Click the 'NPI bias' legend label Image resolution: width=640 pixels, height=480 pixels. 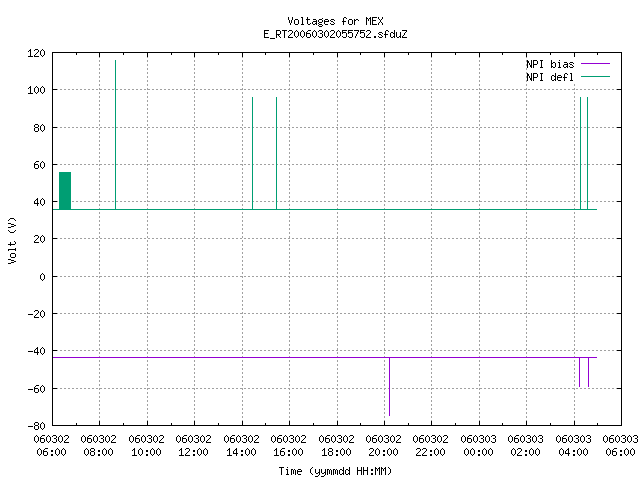[550, 64]
